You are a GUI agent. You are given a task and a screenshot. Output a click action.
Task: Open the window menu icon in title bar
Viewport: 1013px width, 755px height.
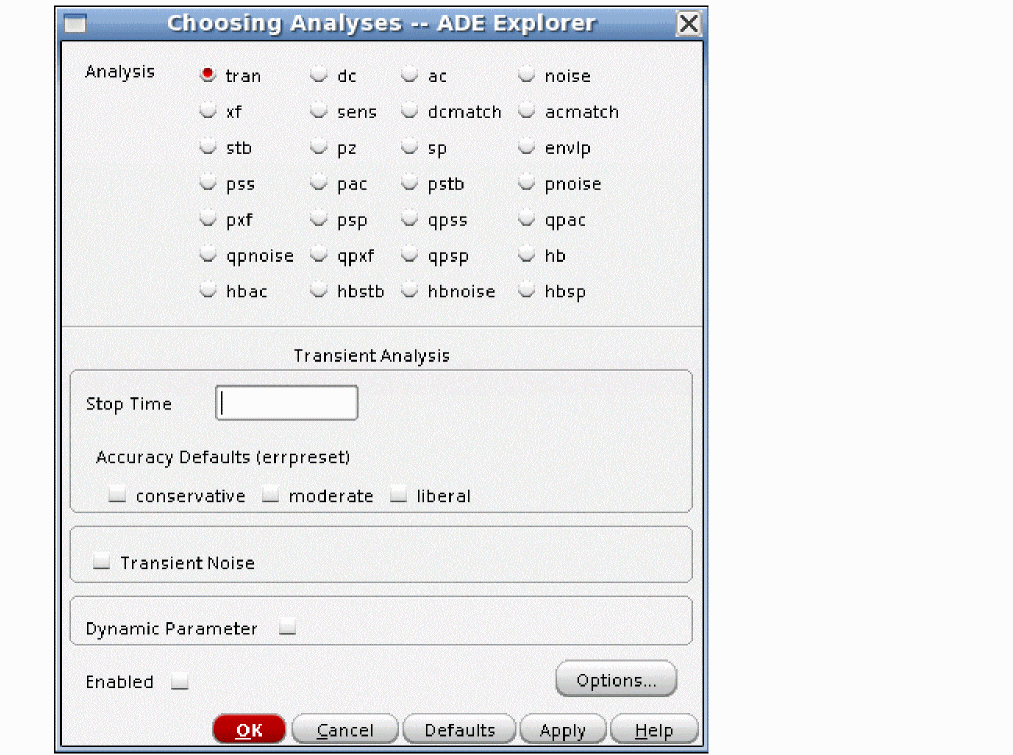click(75, 24)
